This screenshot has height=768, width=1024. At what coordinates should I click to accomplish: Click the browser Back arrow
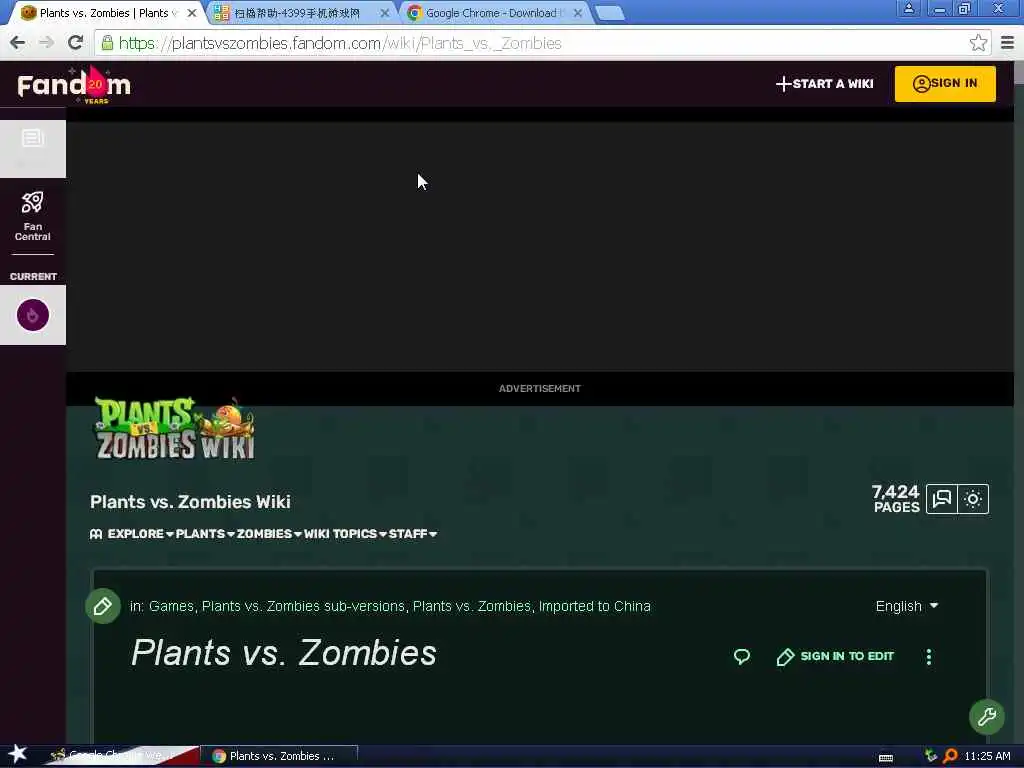pos(18,42)
